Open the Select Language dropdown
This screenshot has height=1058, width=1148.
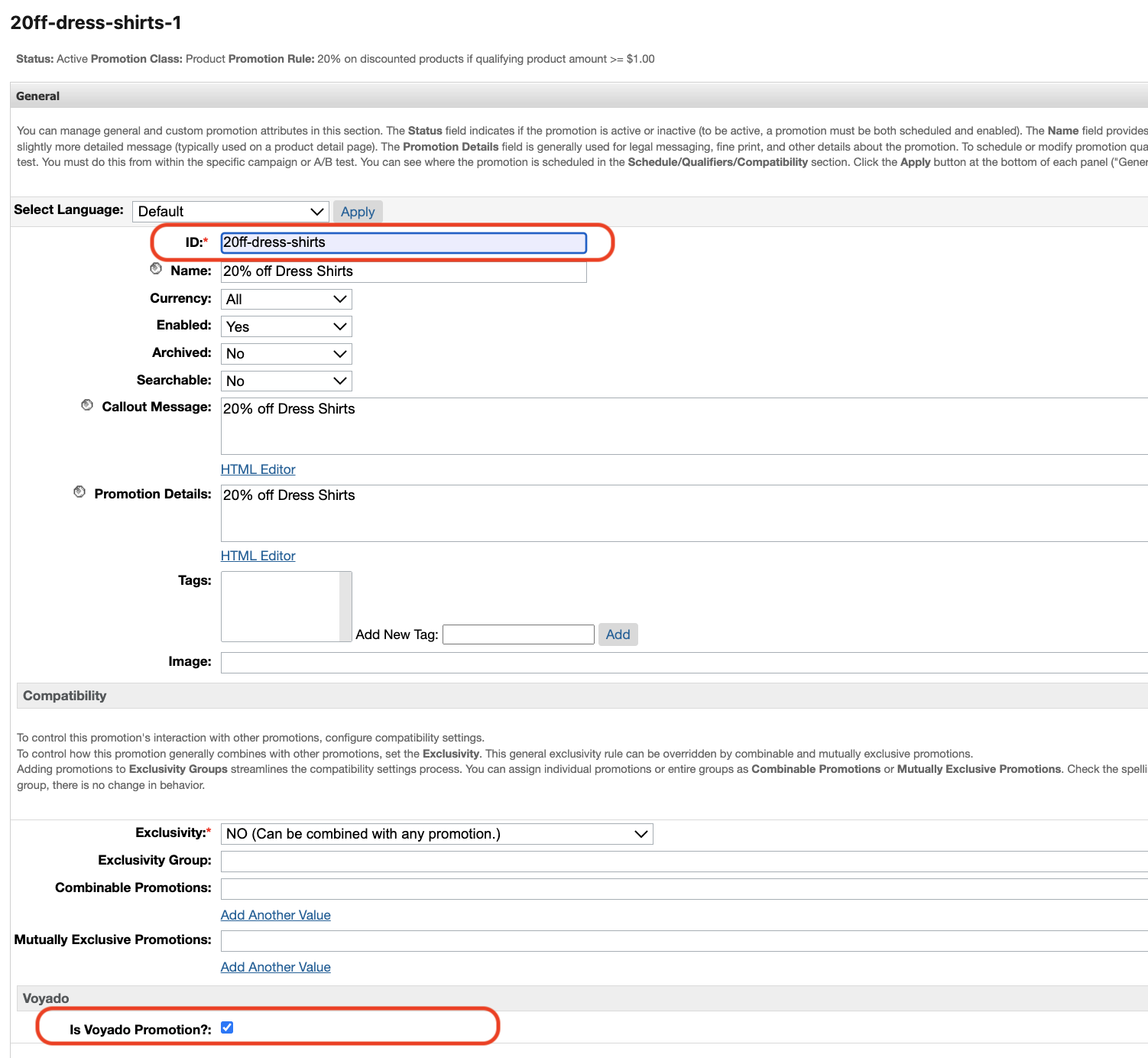pos(230,212)
